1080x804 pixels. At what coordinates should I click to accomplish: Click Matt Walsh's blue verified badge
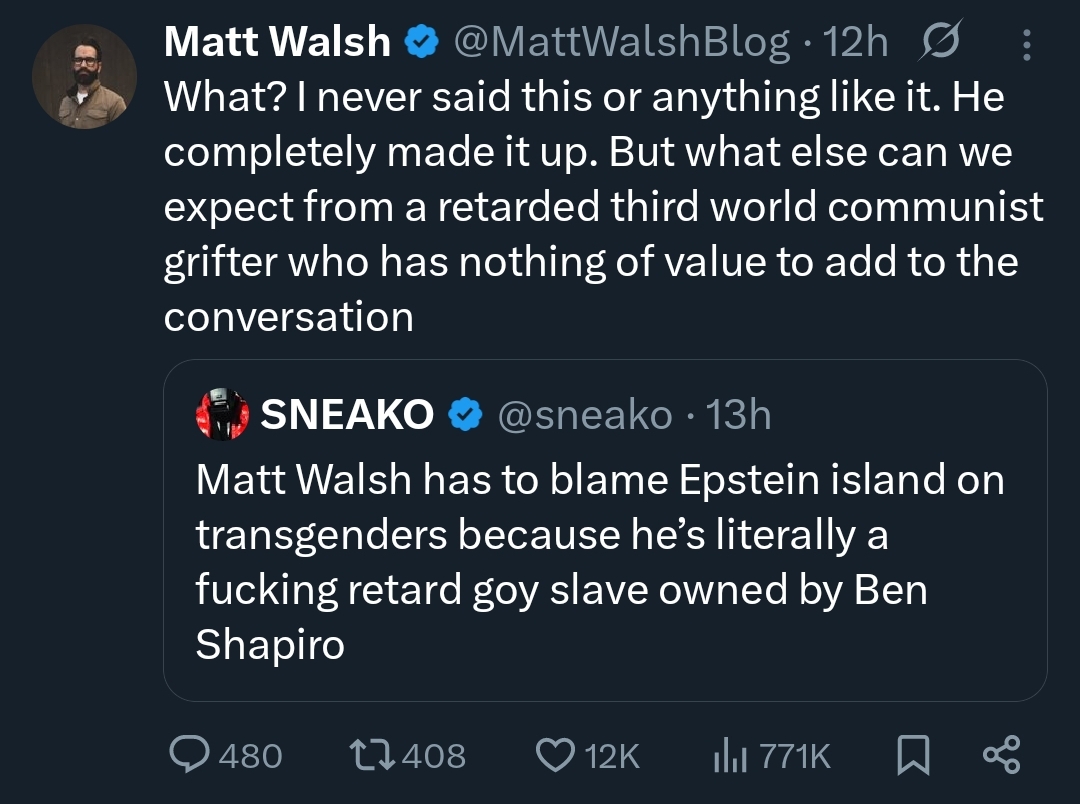pyautogui.click(x=420, y=42)
